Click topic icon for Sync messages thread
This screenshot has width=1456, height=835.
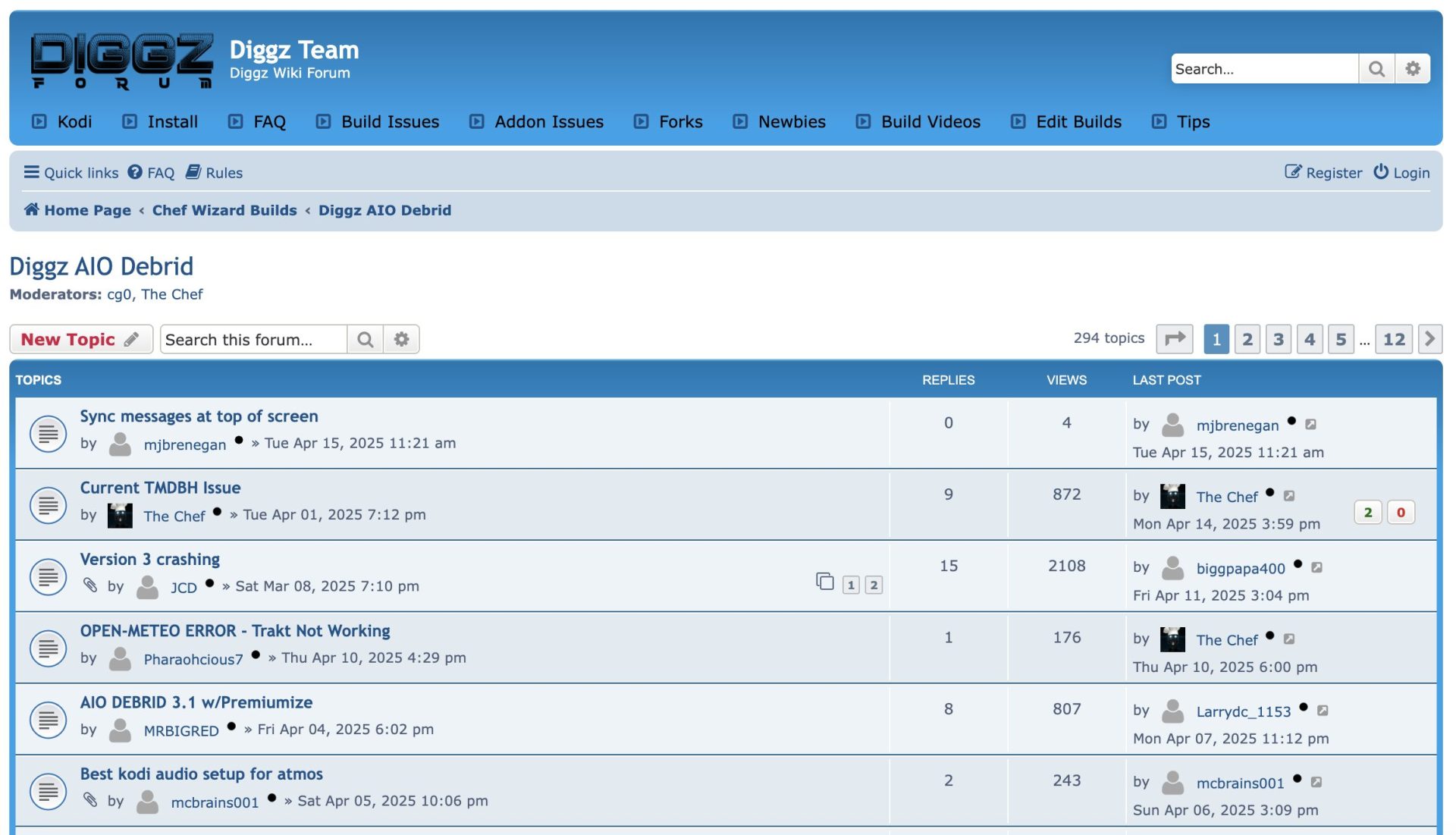point(48,434)
